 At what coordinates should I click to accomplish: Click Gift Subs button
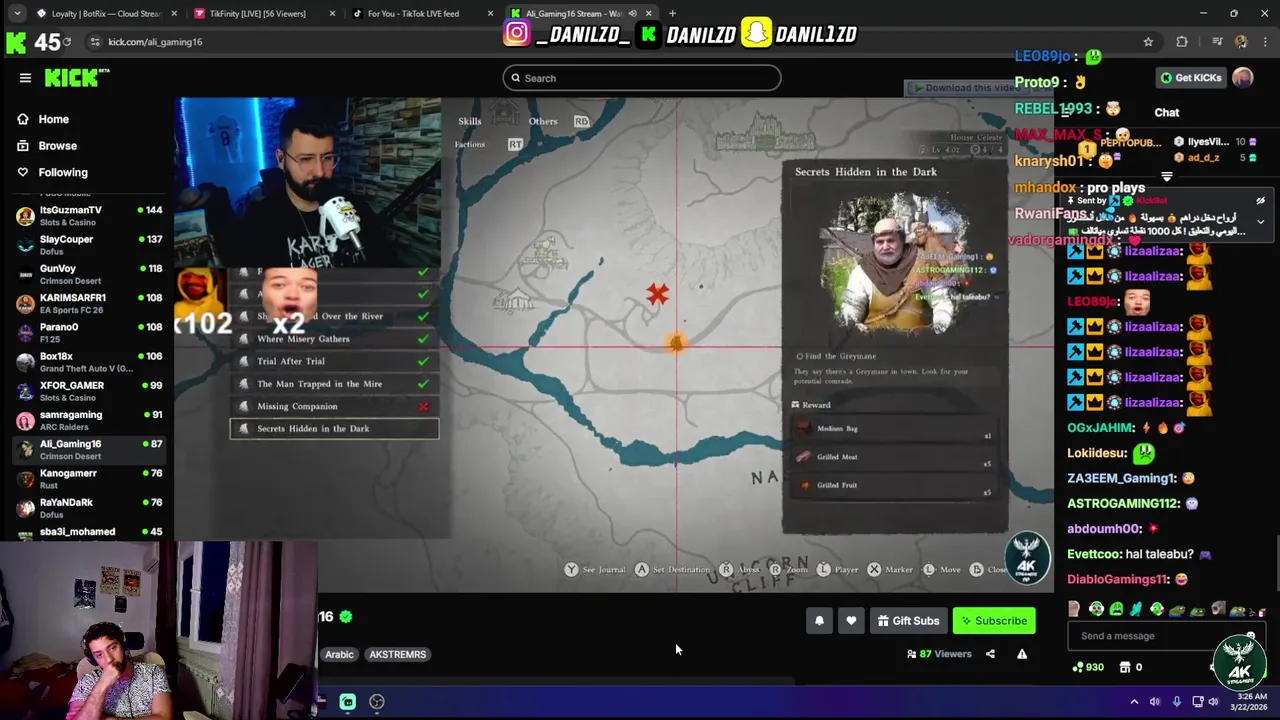click(x=908, y=621)
